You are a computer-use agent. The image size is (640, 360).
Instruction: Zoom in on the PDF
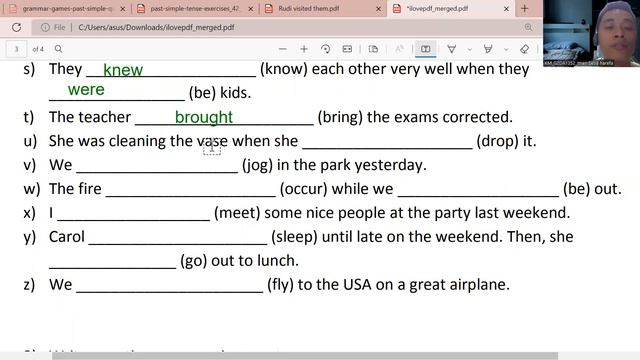(304, 49)
